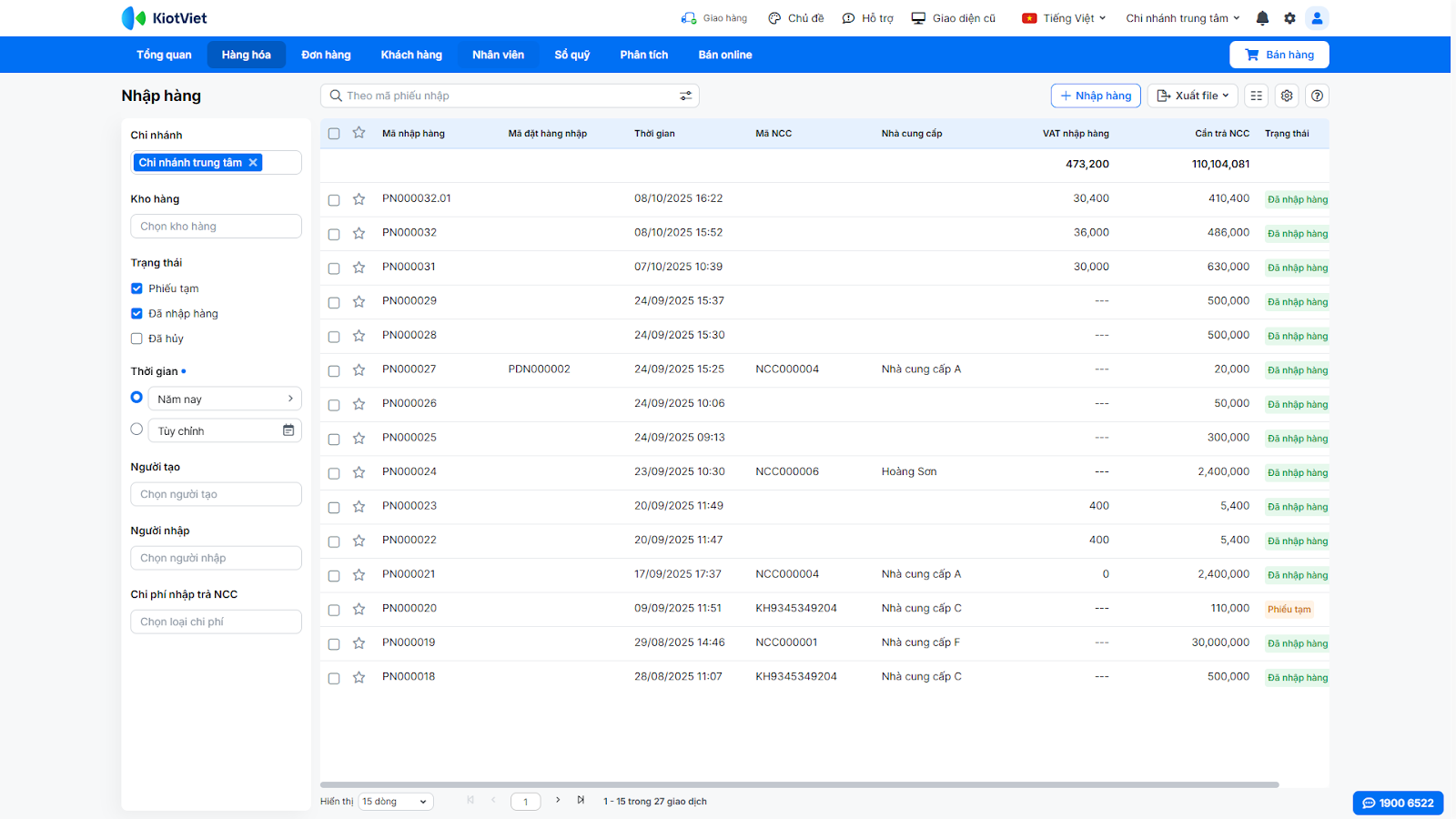Open the 15 dòng rows-per-page dropdown
1456x819 pixels.
pyautogui.click(x=396, y=802)
